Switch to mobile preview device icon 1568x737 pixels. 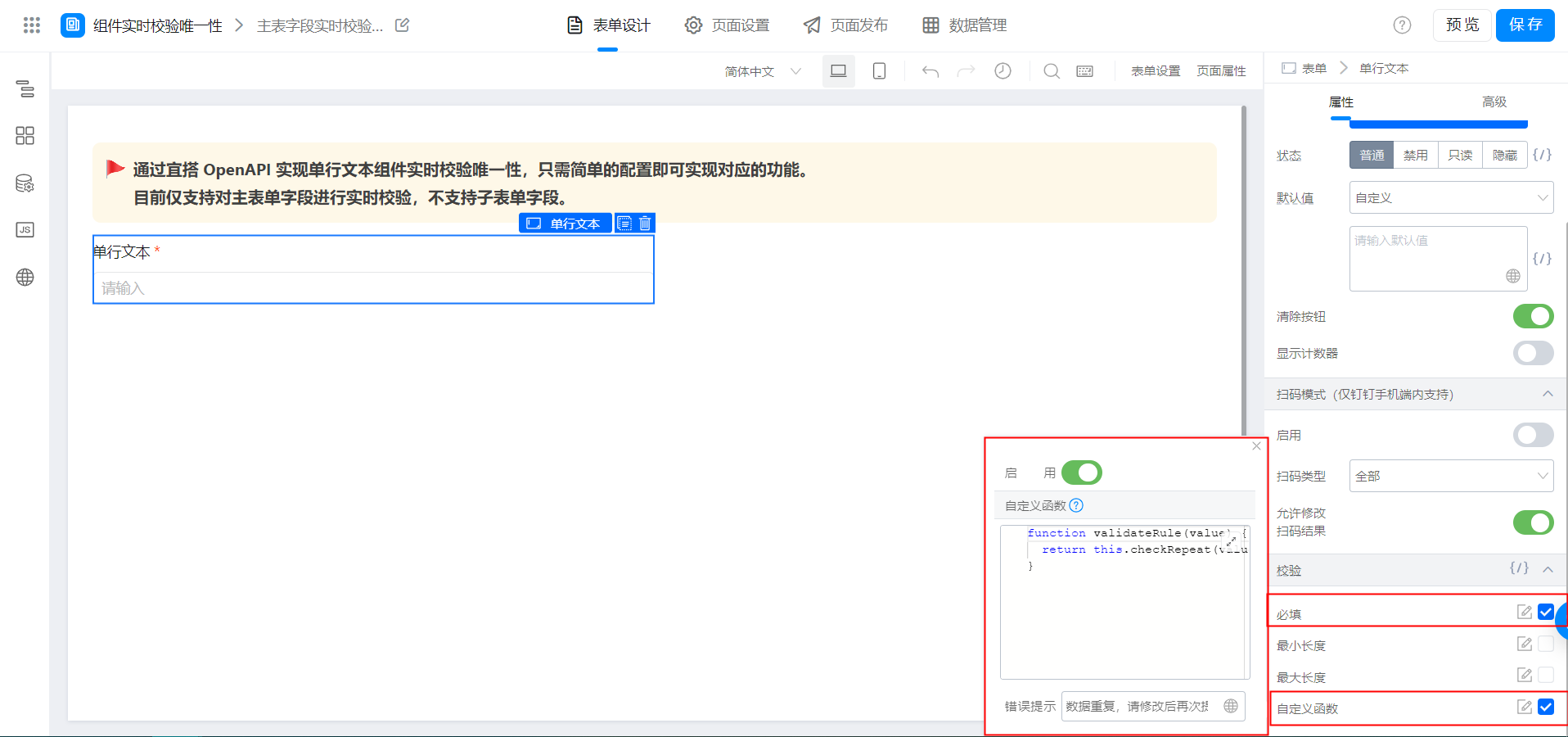(x=879, y=71)
